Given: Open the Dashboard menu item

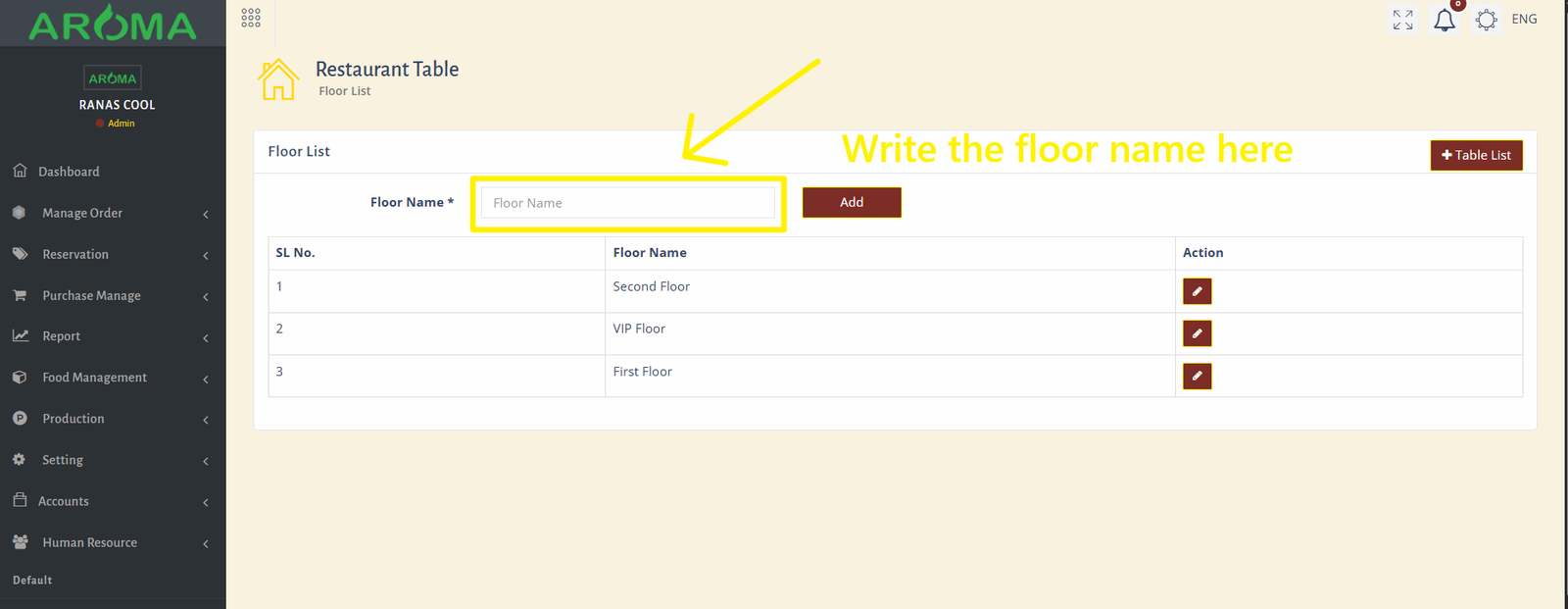Looking at the screenshot, I should click(x=69, y=172).
